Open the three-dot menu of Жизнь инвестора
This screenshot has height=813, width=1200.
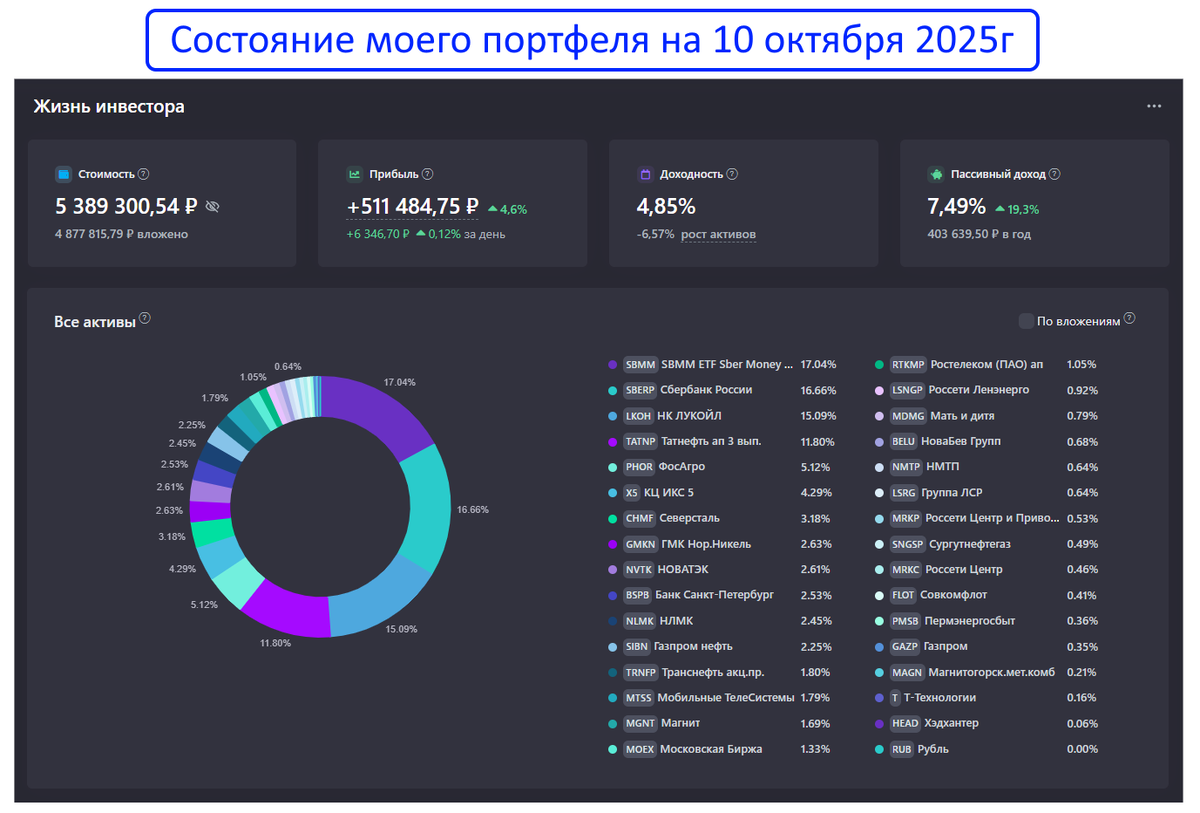click(1154, 106)
